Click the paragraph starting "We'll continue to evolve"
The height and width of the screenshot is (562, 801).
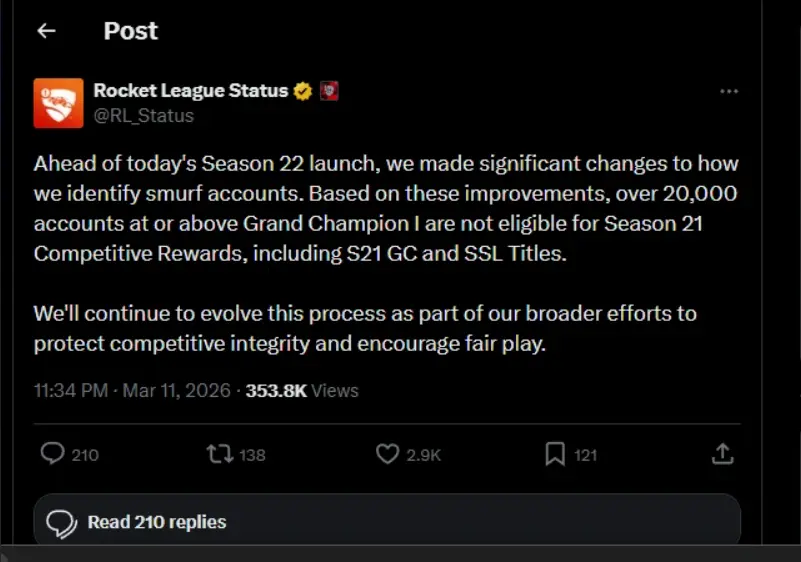[x=365, y=328]
